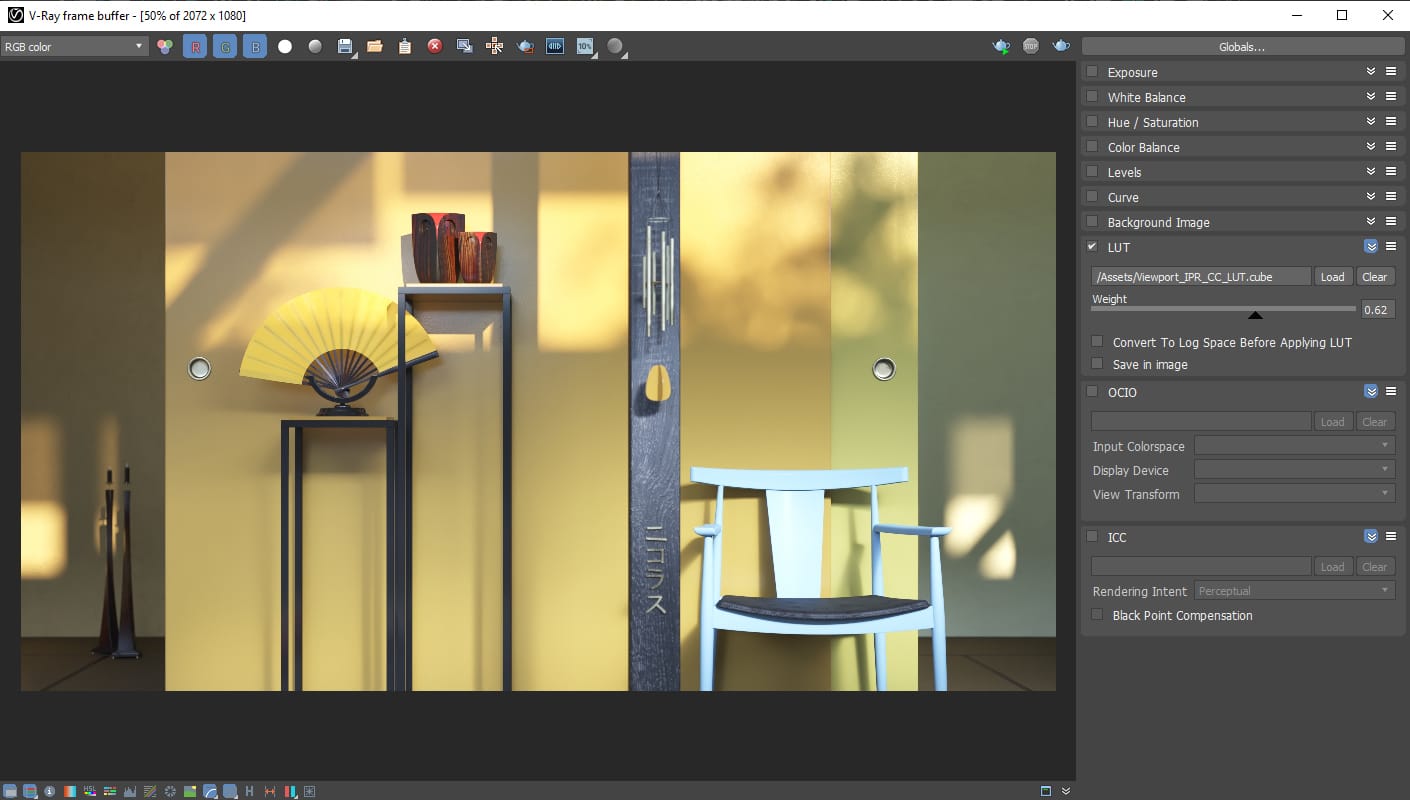Click the pixel info icon in bottom bar
1410x800 pixels.
tap(49, 791)
